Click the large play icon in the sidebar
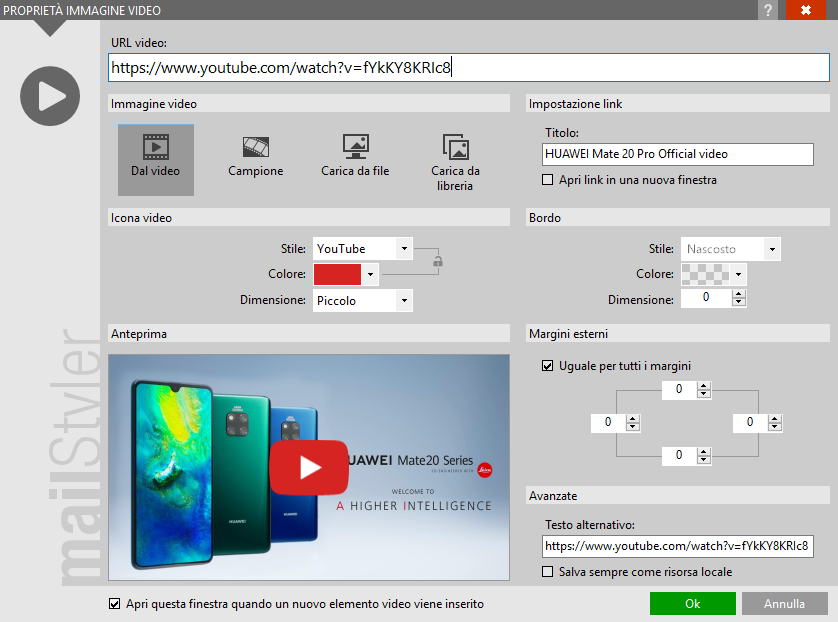Image resolution: width=838 pixels, height=622 pixels. 50,96
